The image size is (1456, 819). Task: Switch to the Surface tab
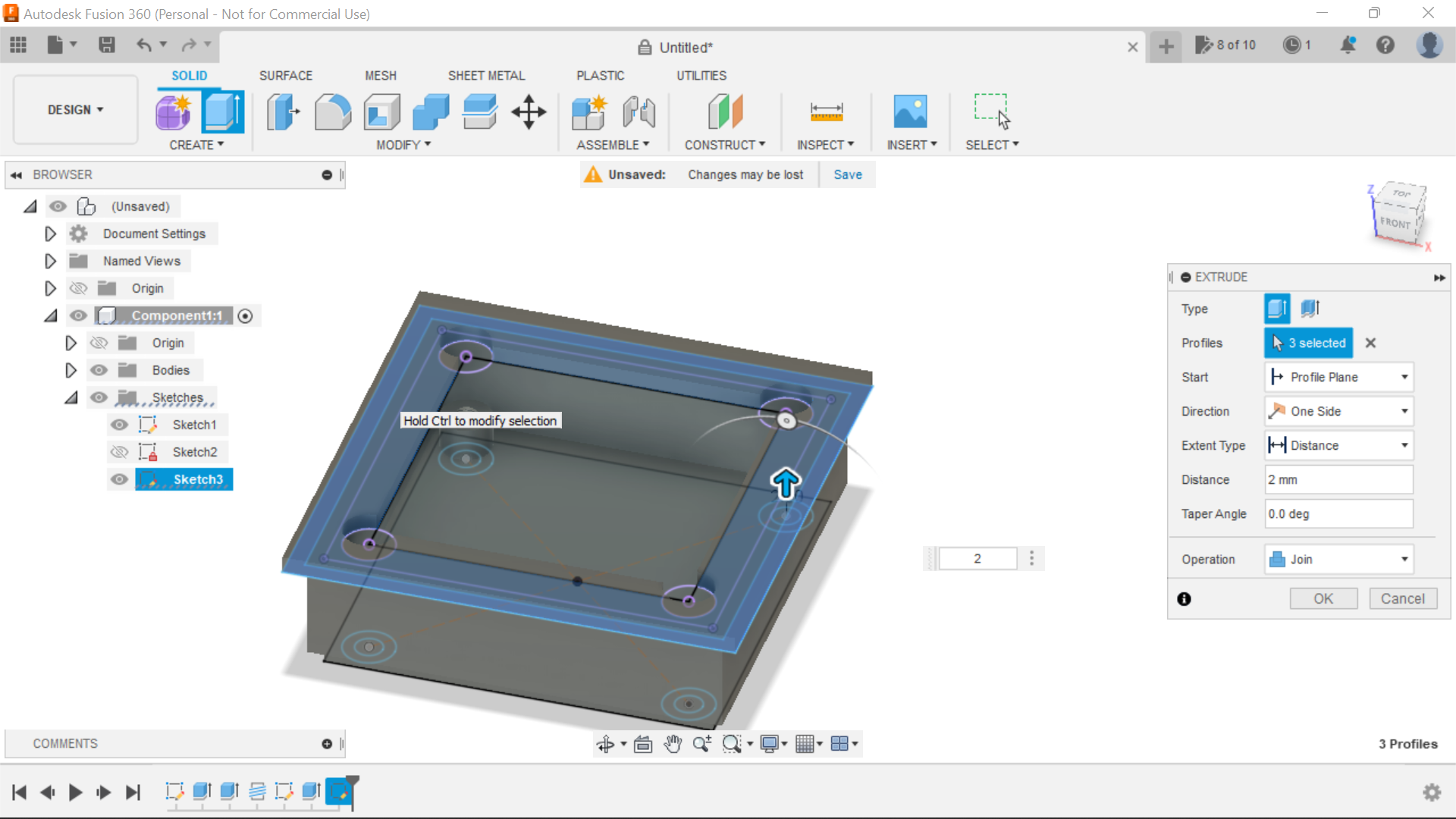[285, 75]
